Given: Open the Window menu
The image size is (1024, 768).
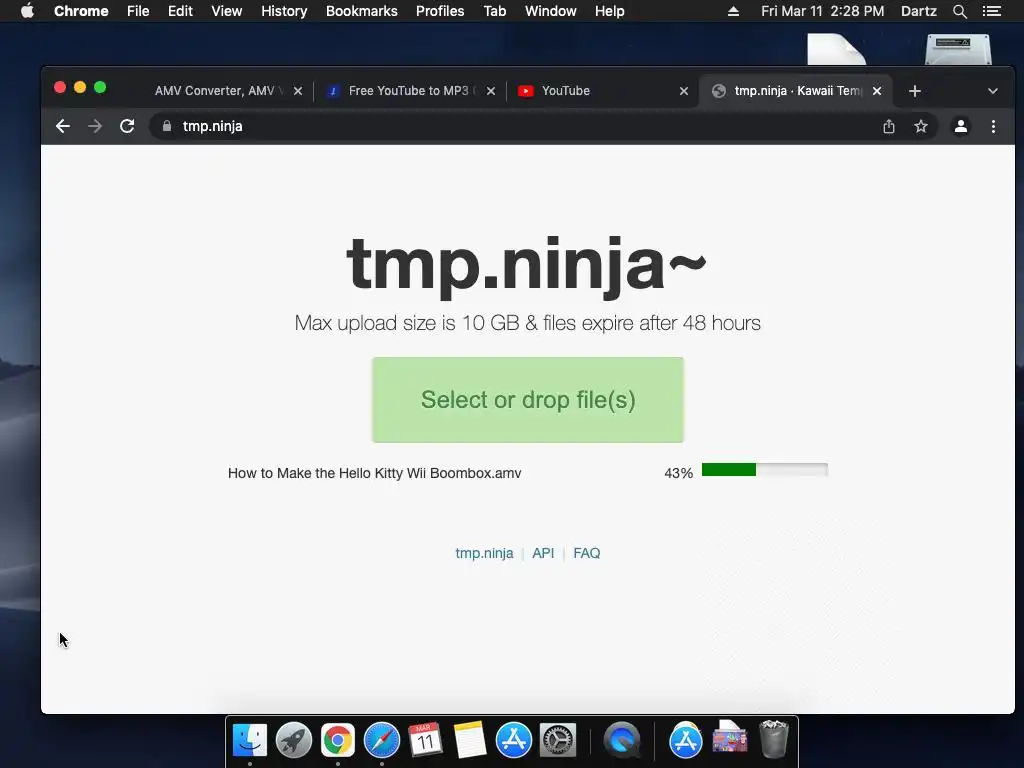Looking at the screenshot, I should pos(551,11).
